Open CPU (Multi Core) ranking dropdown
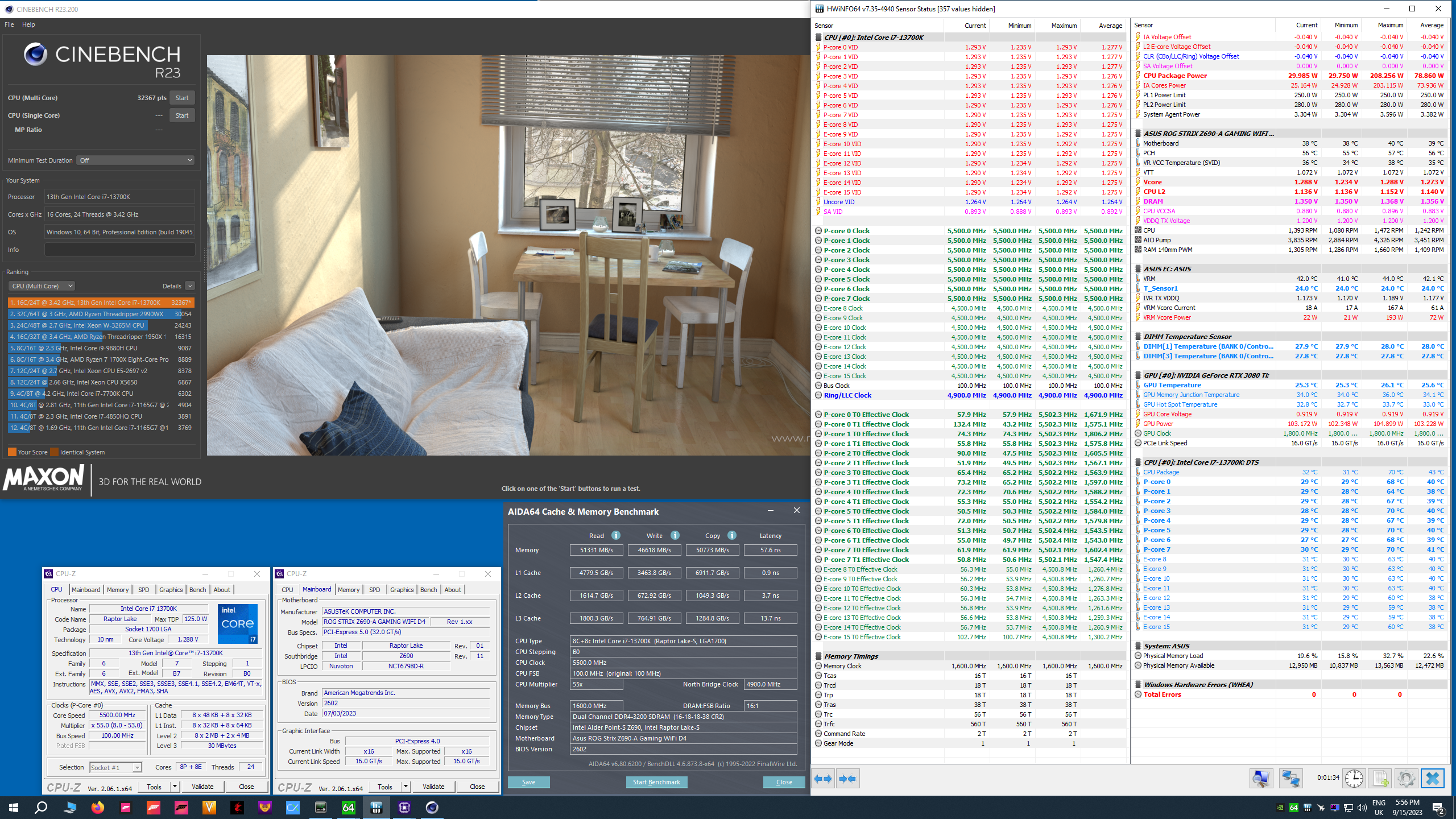Screen dimensions: 1456x819 42,286
